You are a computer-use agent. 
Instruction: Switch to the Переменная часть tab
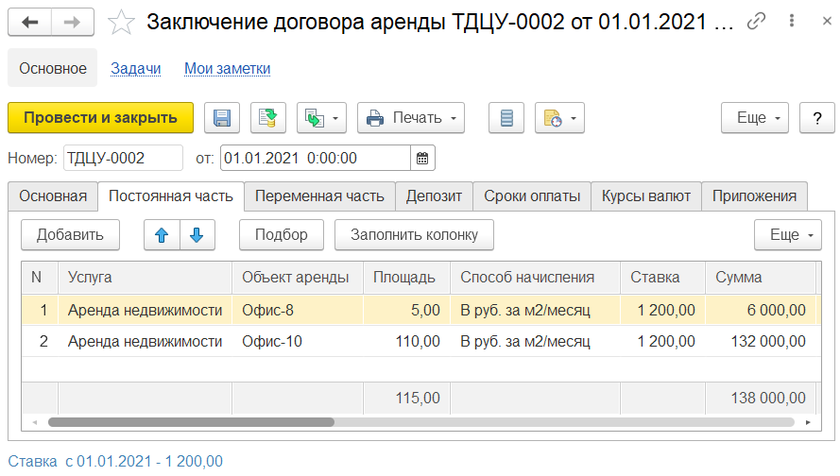click(x=319, y=196)
